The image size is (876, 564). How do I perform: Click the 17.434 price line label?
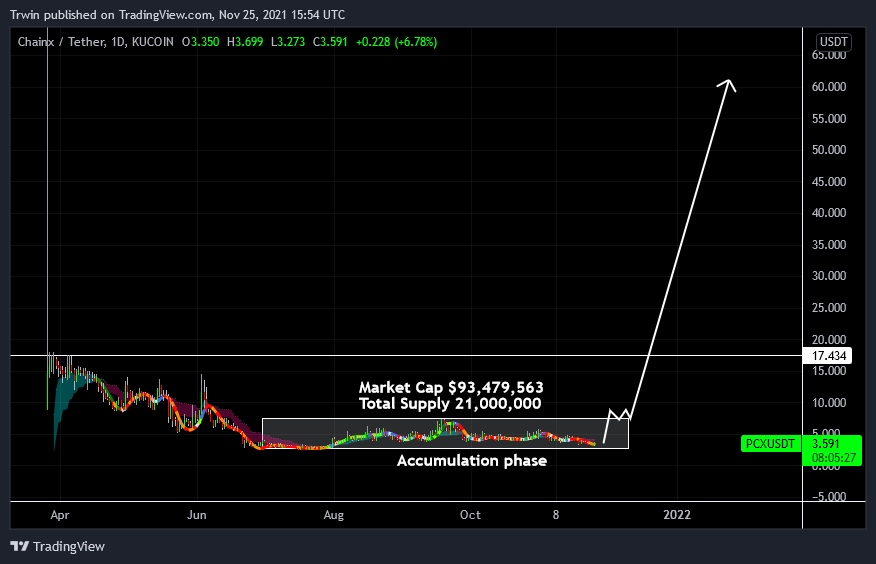tap(829, 356)
